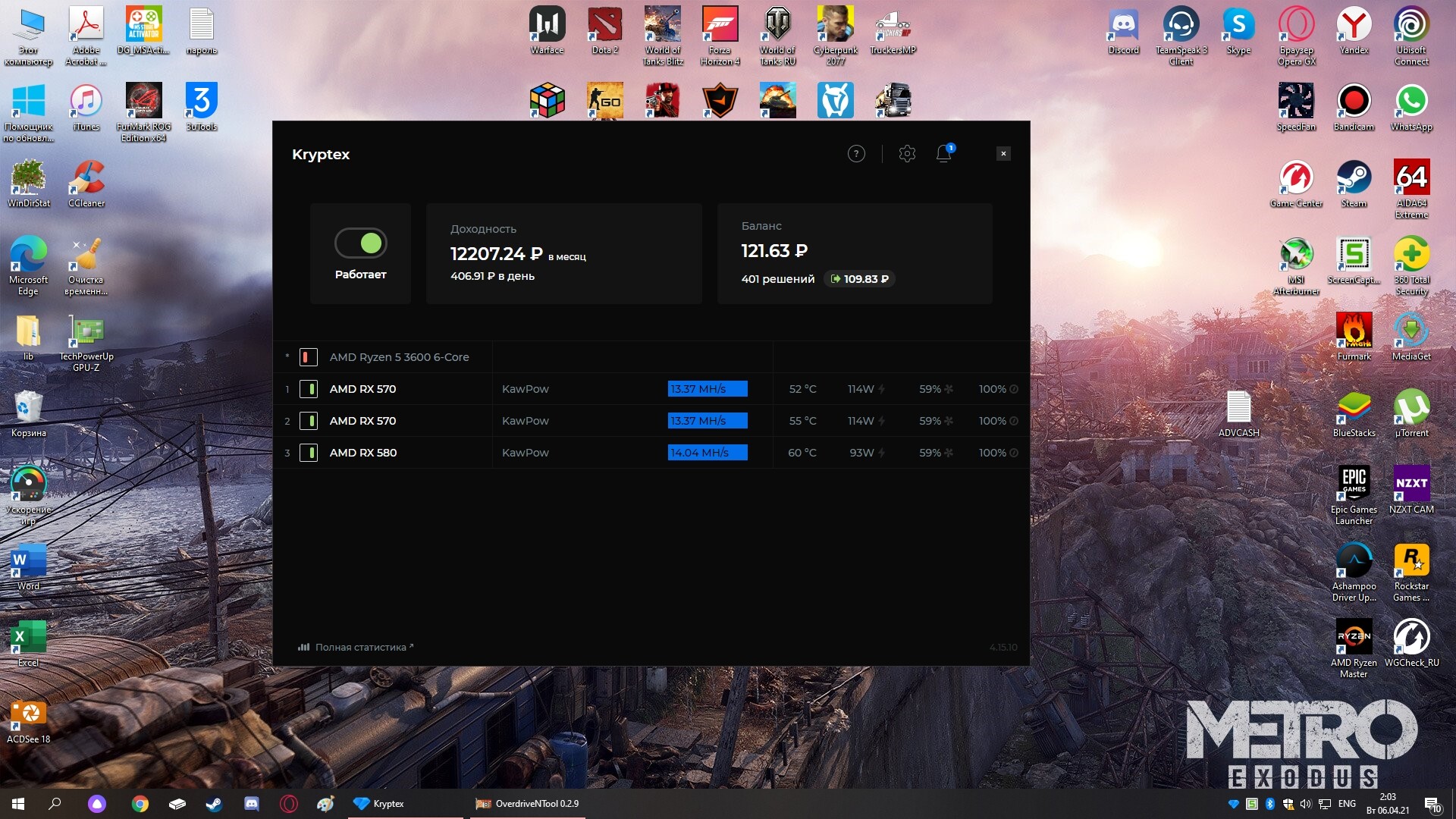The width and height of the screenshot is (1456, 819).
Task: Open the Kryptex help question-mark icon
Action: pyautogui.click(x=856, y=154)
